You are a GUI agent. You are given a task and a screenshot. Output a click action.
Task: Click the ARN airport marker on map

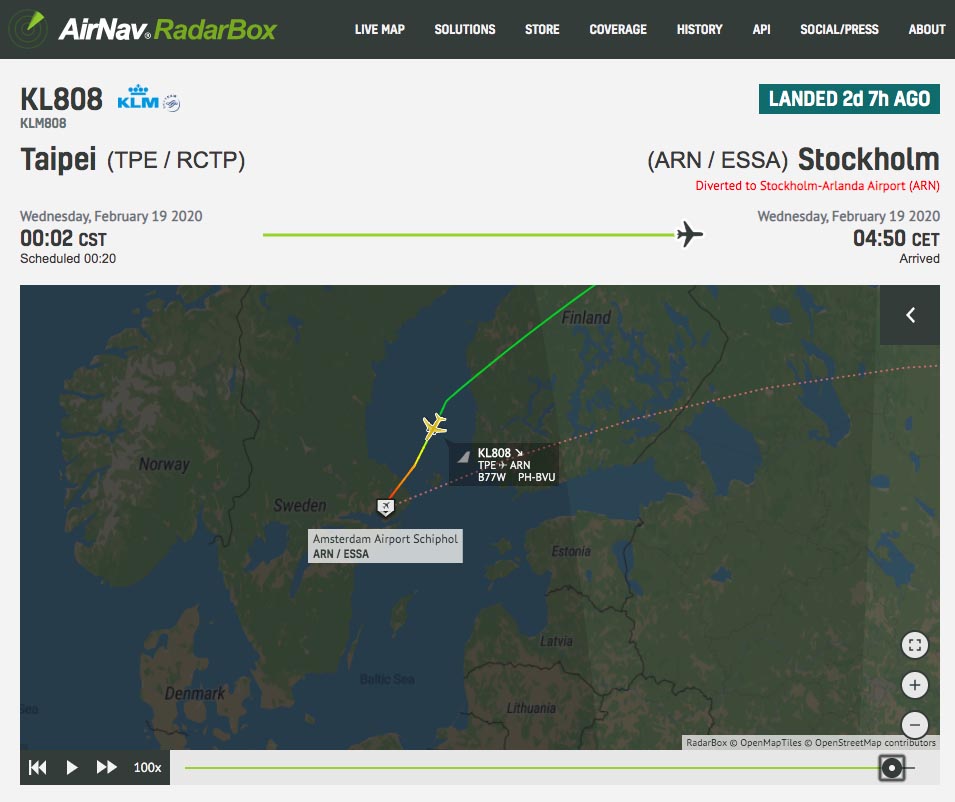(x=385, y=507)
